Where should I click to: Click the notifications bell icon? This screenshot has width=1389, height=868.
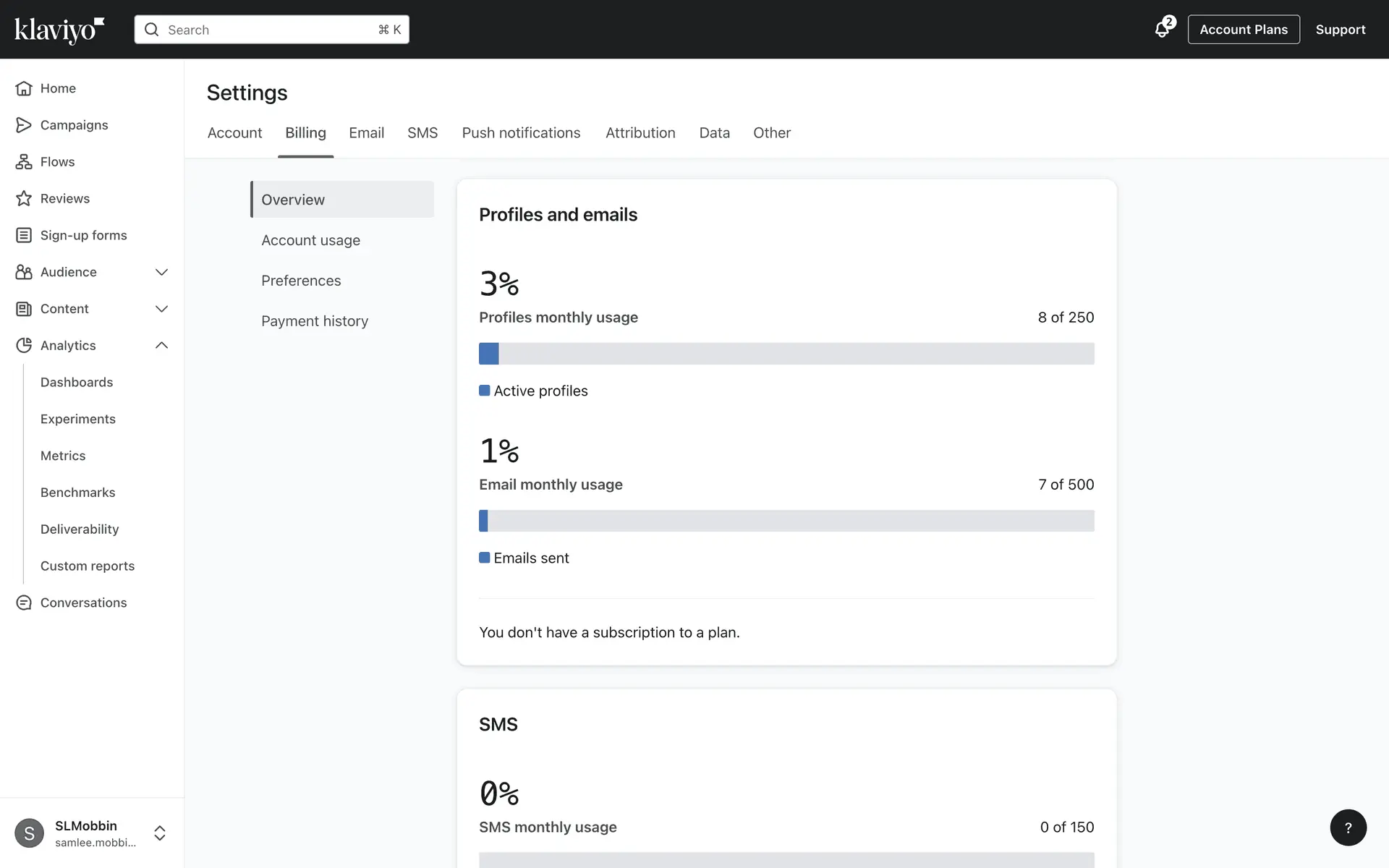coord(1162,30)
